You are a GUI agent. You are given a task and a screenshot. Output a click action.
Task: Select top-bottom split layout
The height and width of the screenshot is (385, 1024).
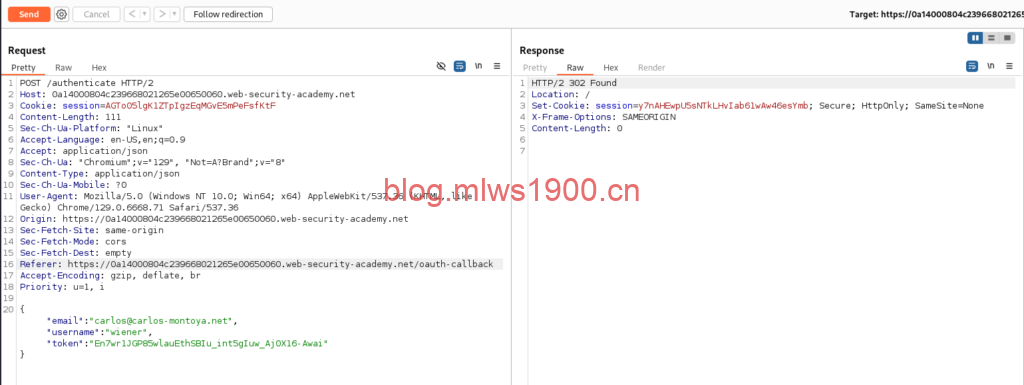(x=991, y=38)
